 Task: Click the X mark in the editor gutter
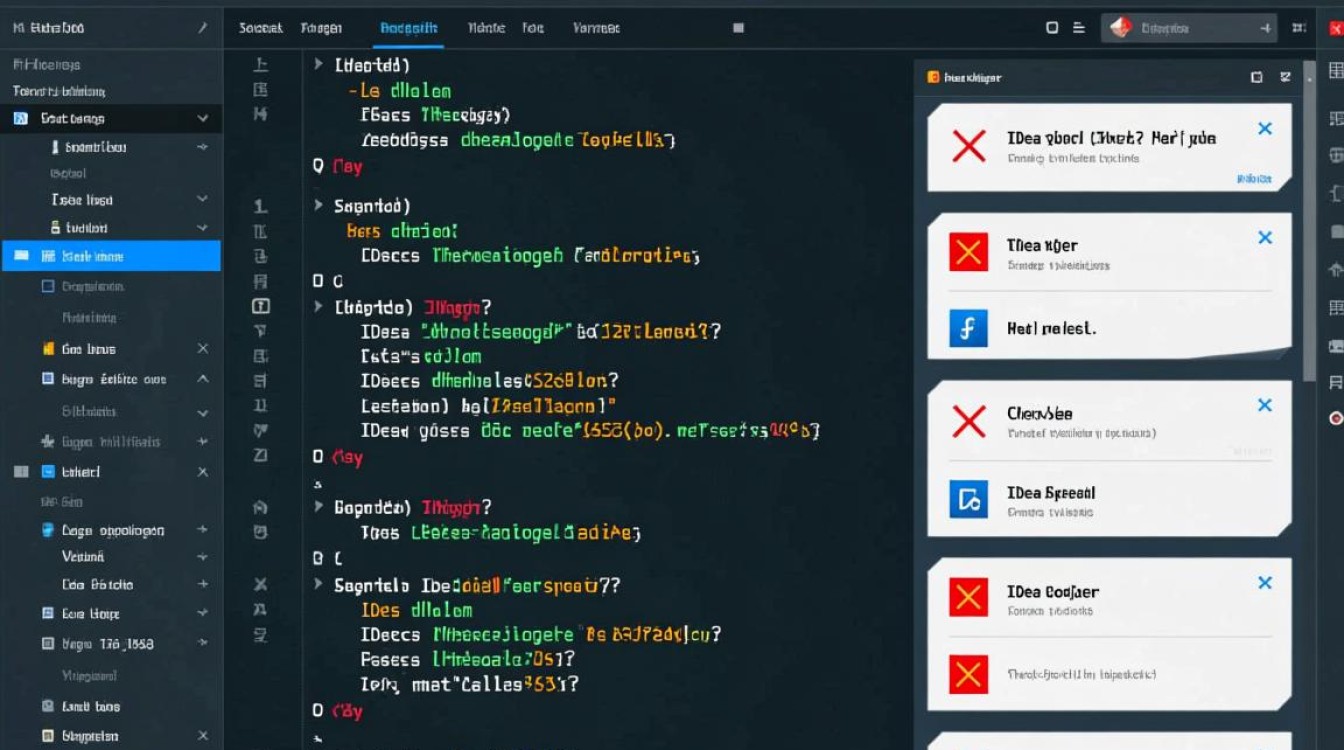coord(260,584)
